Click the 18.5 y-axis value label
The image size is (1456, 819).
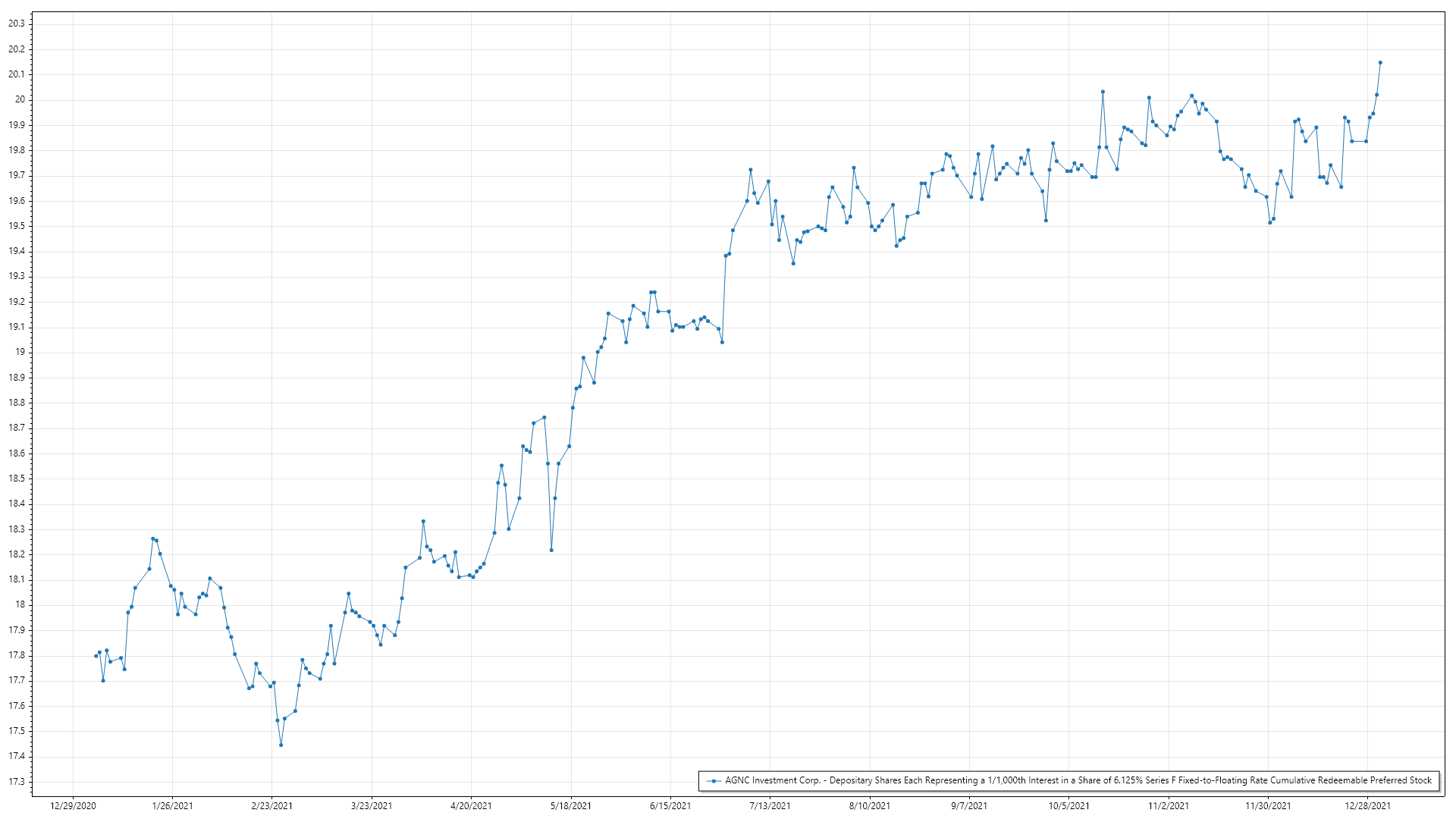point(17,479)
